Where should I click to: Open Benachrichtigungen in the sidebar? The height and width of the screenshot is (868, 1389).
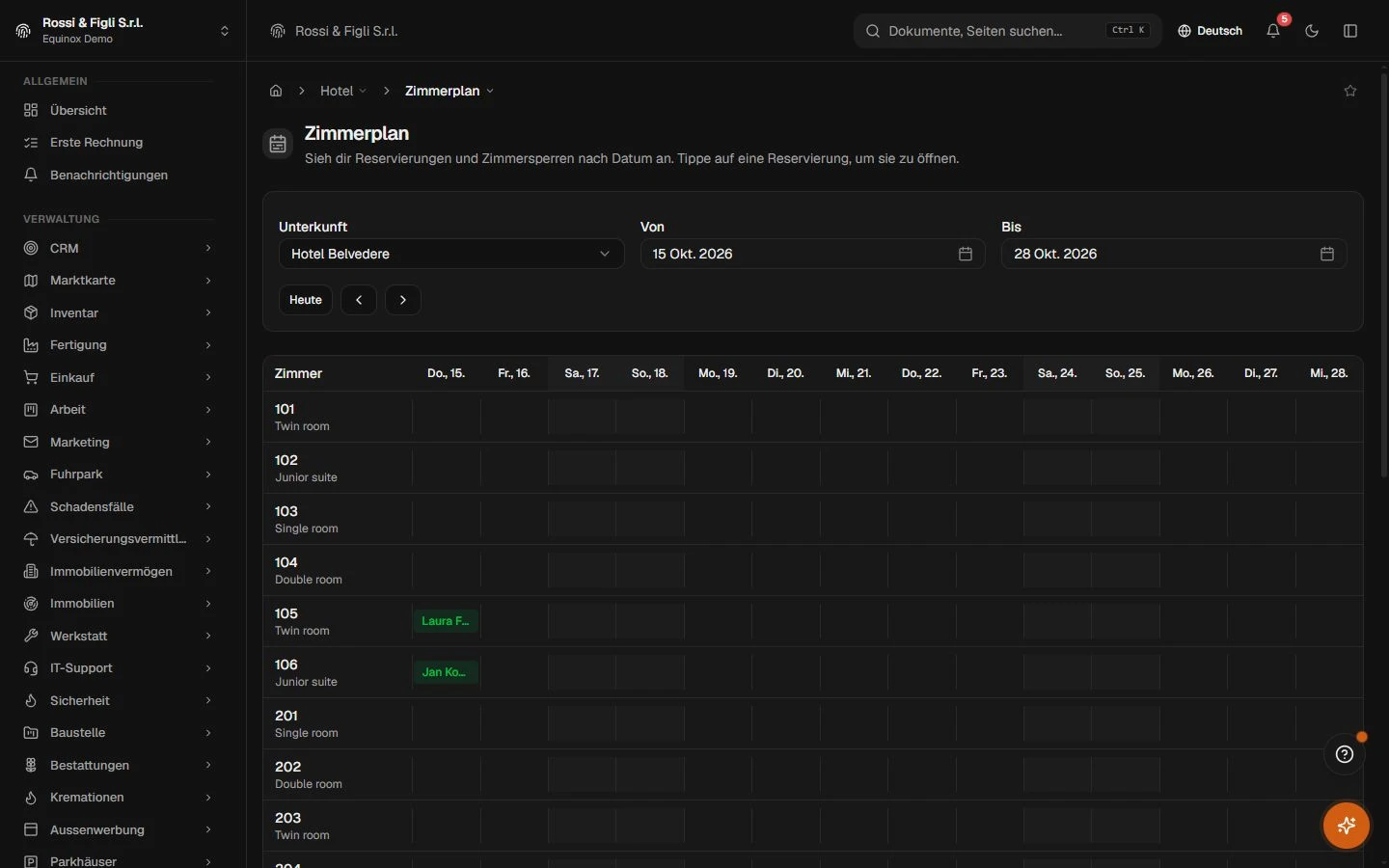click(118, 175)
